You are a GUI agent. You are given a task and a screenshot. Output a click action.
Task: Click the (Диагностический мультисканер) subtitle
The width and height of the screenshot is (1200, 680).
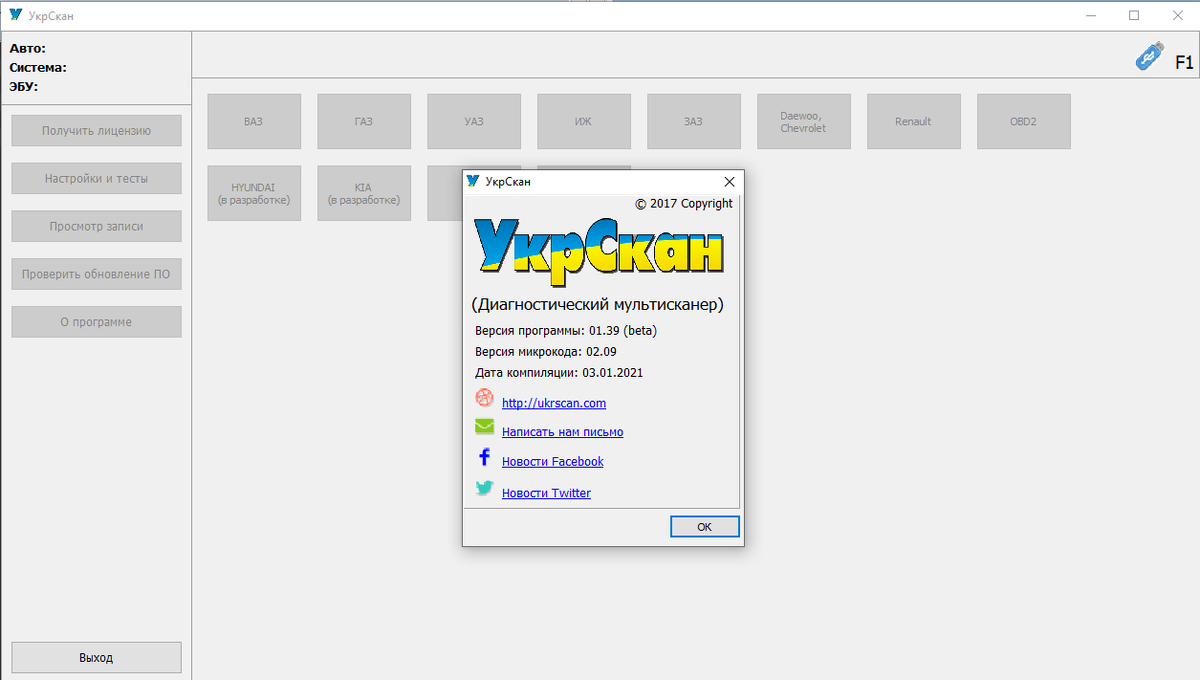597,304
